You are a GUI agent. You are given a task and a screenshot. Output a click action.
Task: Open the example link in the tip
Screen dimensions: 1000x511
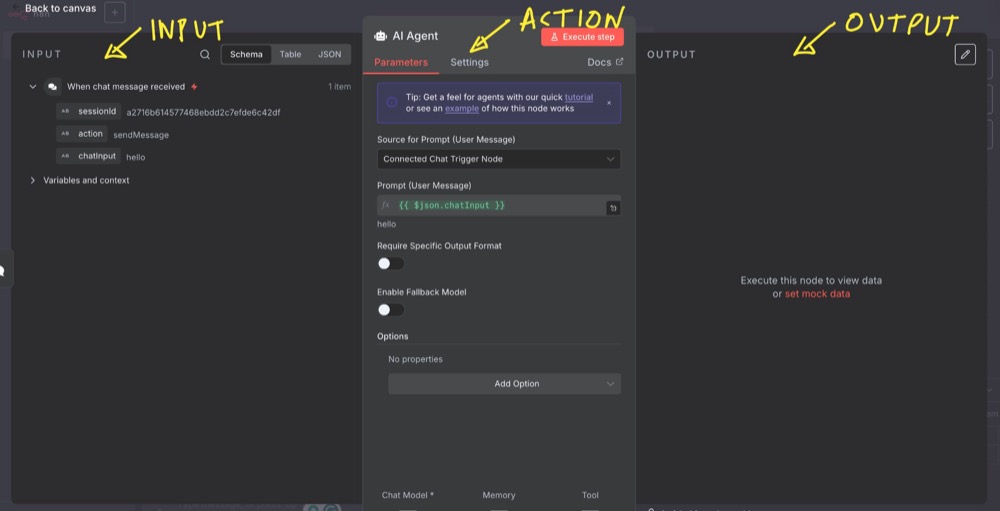(461, 108)
